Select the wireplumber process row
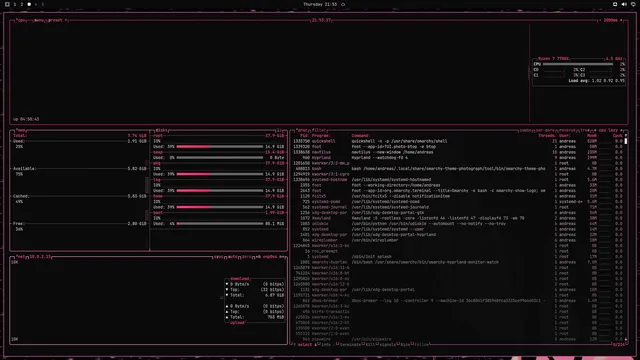Image resolution: width=640 pixels, height=360 pixels. point(458,240)
